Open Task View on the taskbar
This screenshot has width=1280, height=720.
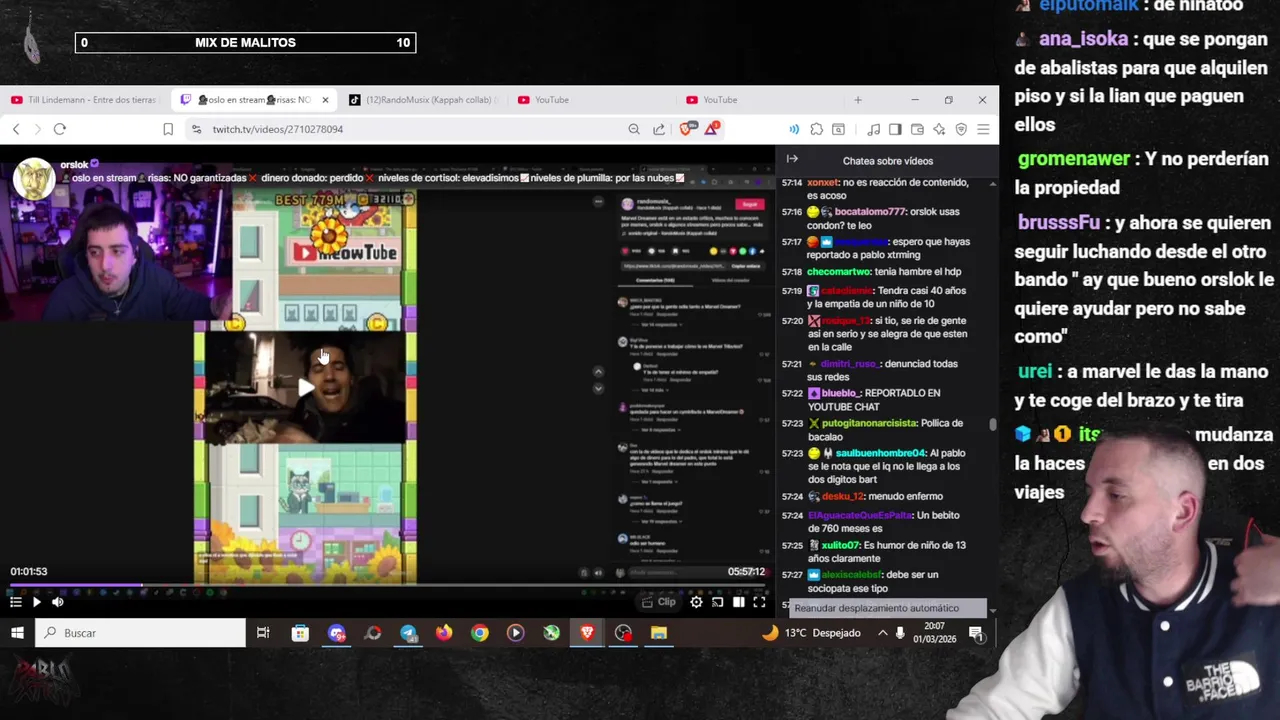[x=263, y=633]
